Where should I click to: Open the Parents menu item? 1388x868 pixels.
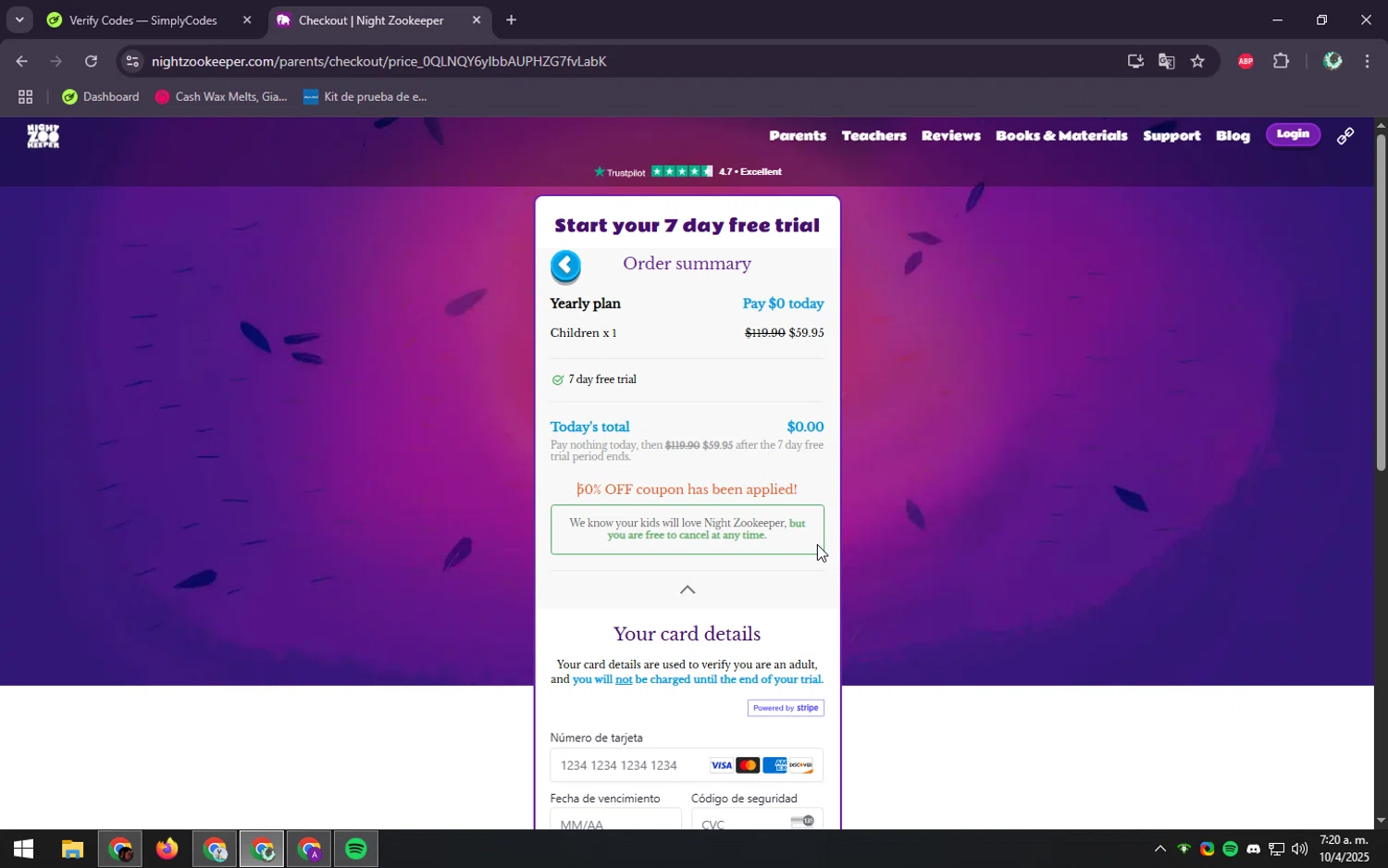coord(798,135)
